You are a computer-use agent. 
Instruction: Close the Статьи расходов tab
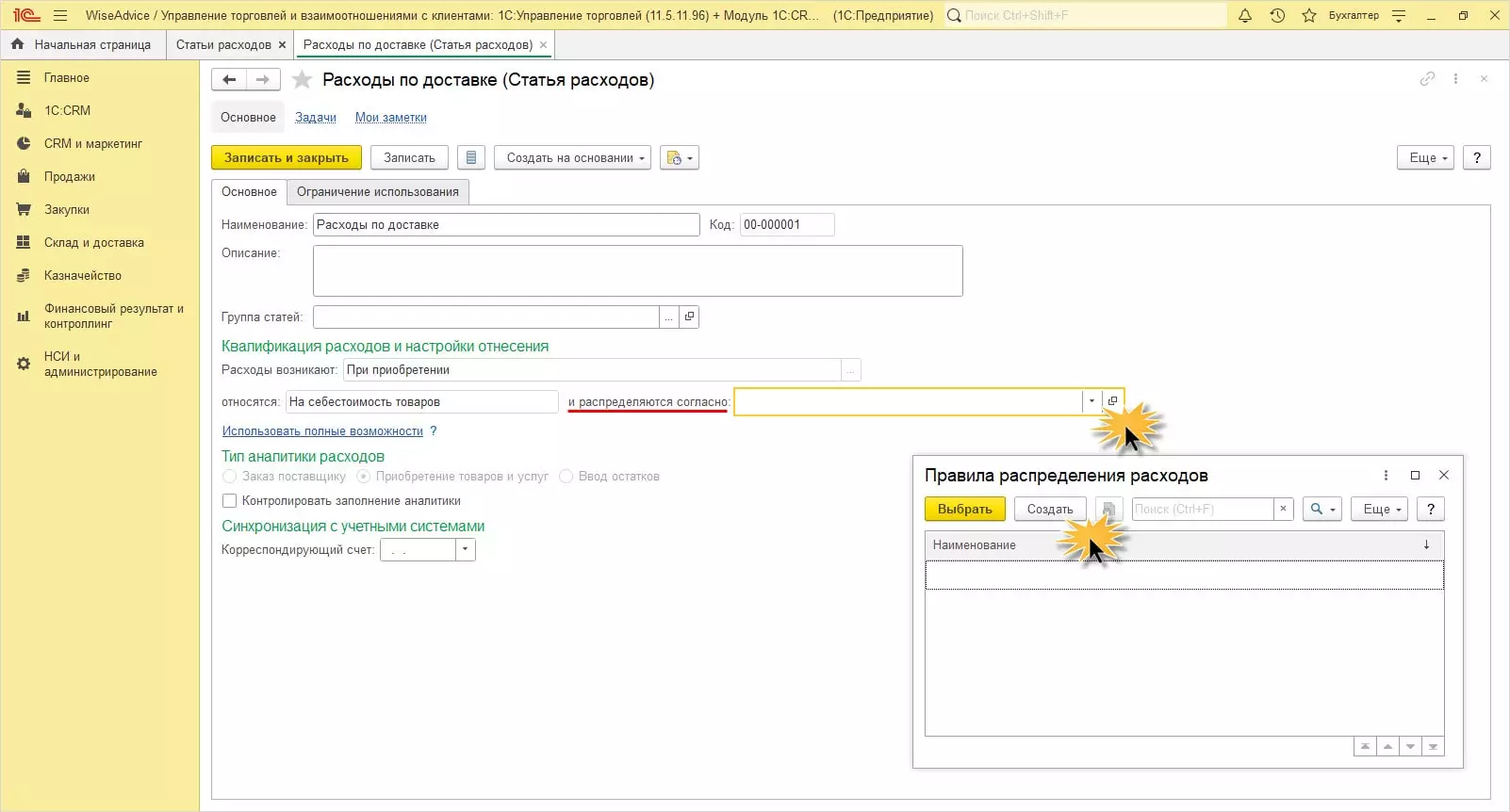[x=282, y=44]
